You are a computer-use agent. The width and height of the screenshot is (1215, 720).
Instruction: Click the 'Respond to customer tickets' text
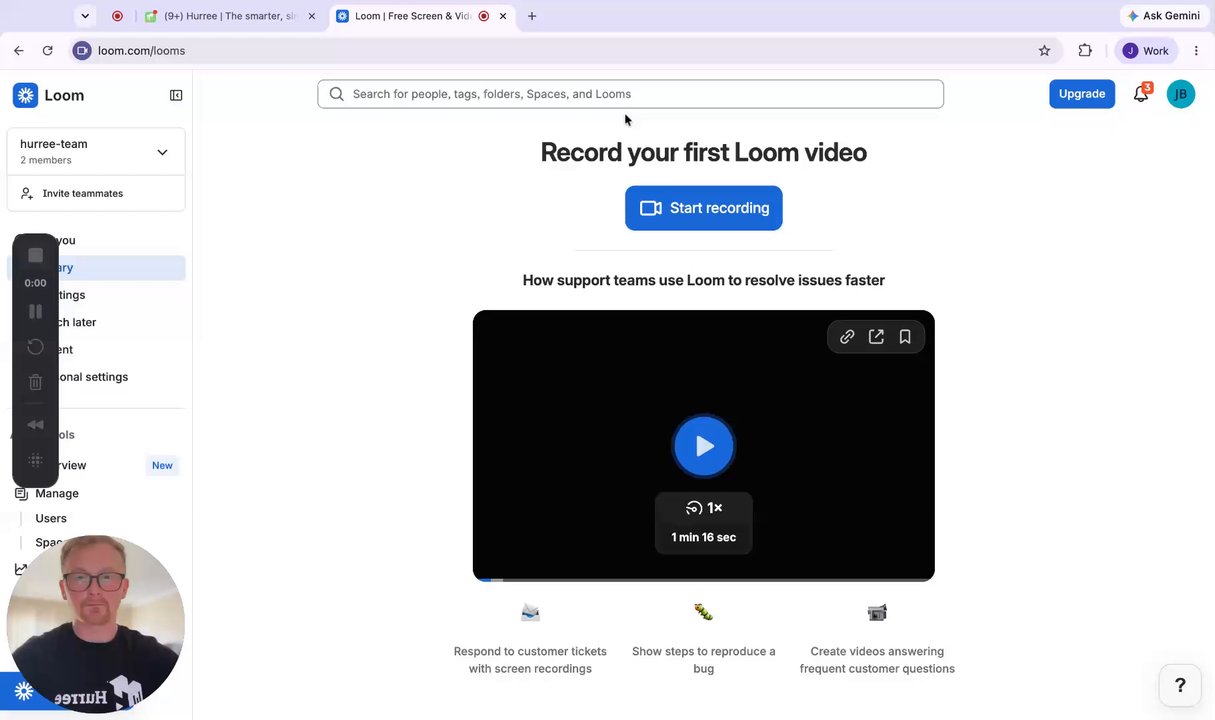(530, 660)
